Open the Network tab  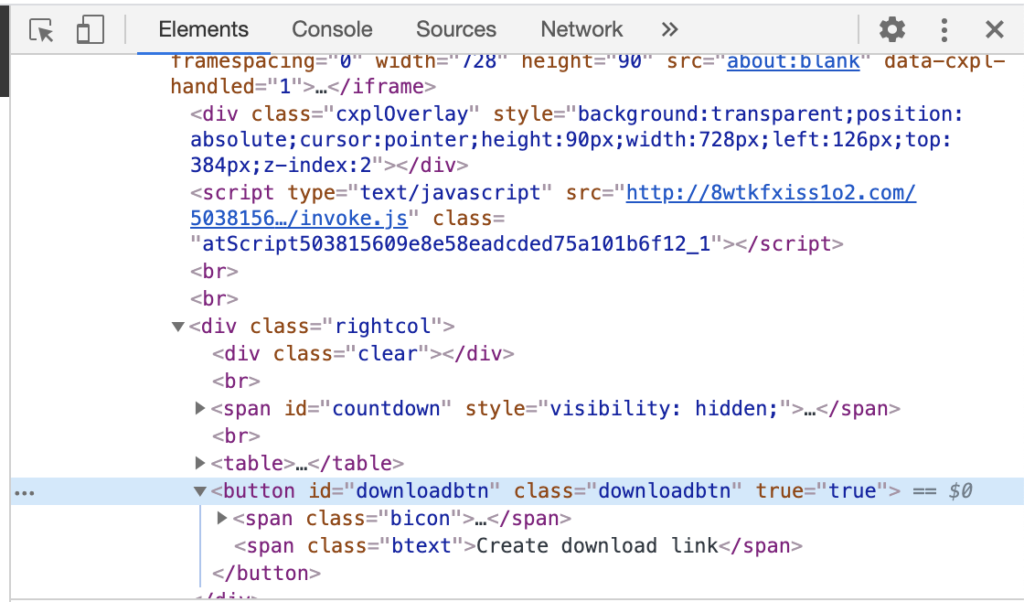tap(581, 29)
